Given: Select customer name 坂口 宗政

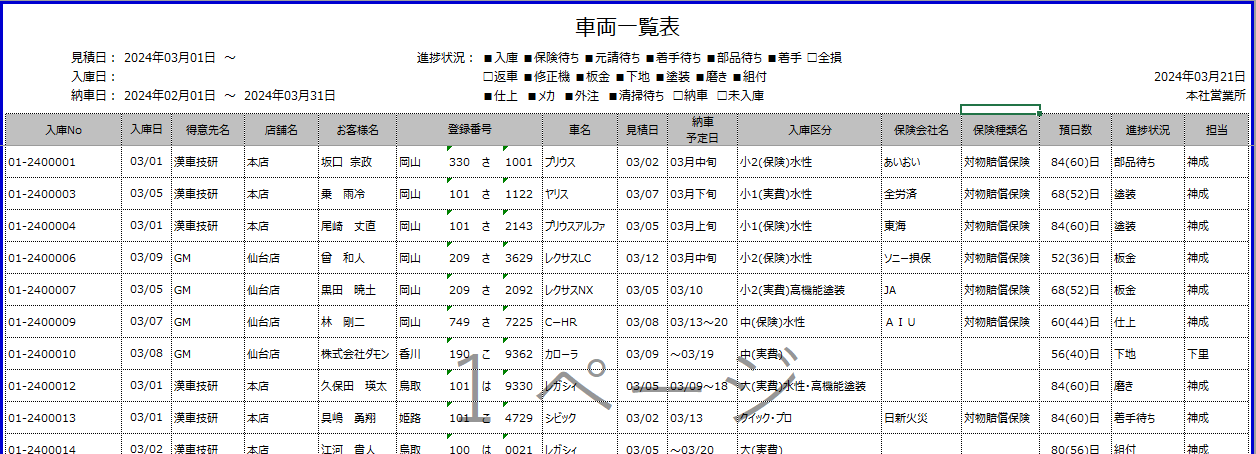Looking at the screenshot, I should (x=346, y=162).
